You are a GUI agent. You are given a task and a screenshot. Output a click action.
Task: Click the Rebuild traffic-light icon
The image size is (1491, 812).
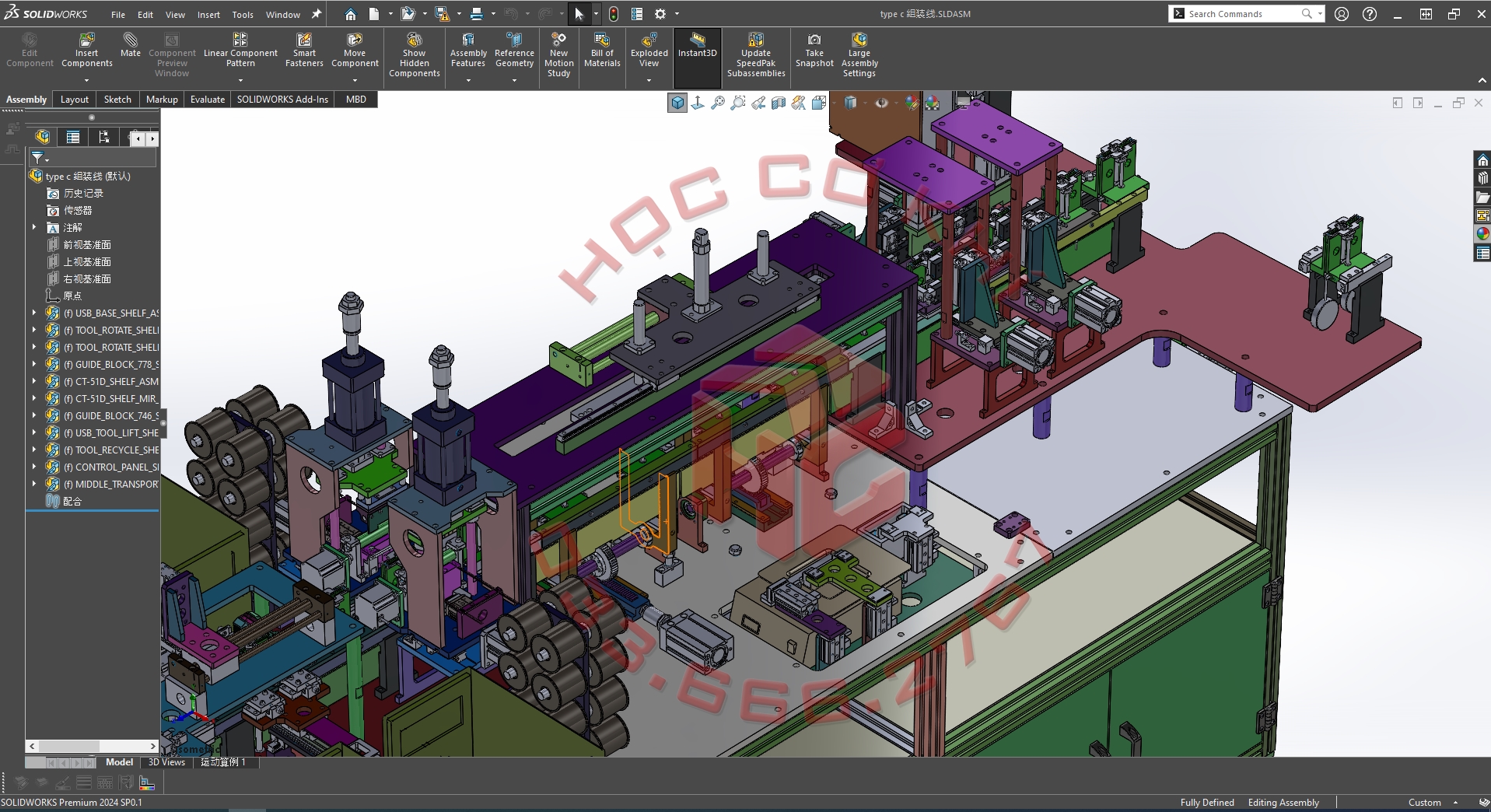[614, 14]
